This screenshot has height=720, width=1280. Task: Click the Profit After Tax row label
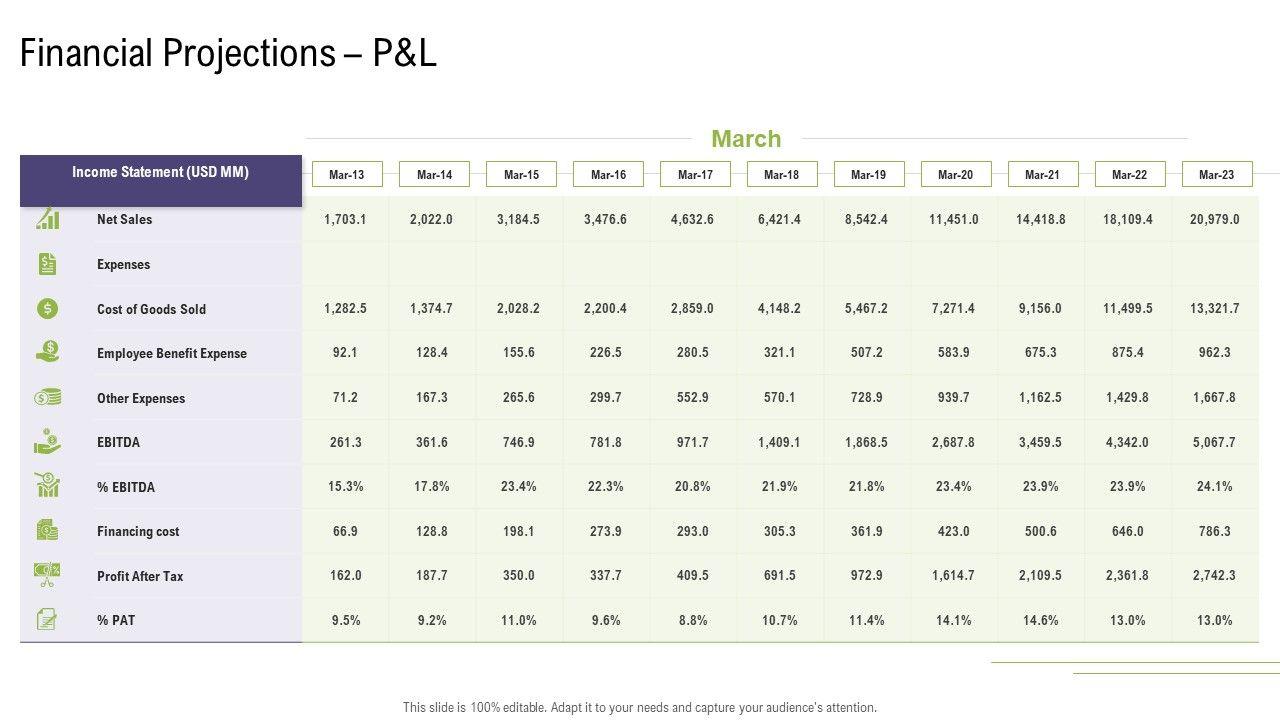[x=140, y=576]
